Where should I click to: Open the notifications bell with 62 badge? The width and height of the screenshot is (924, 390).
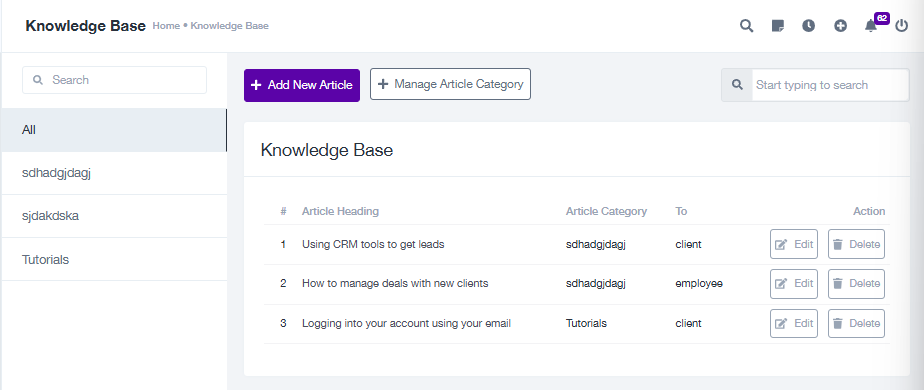pos(871,26)
